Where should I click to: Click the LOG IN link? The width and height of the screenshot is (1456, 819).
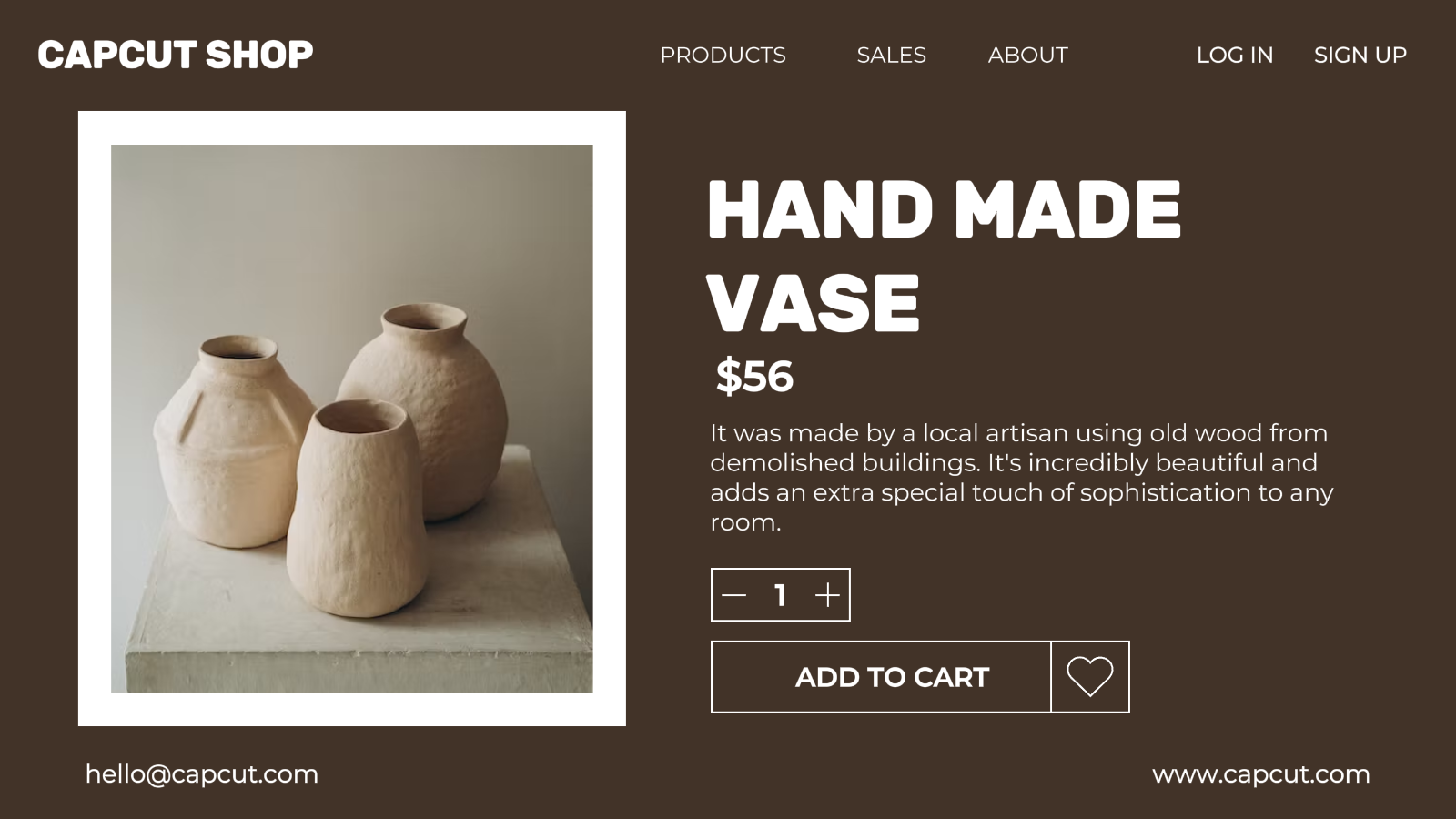click(x=1234, y=55)
